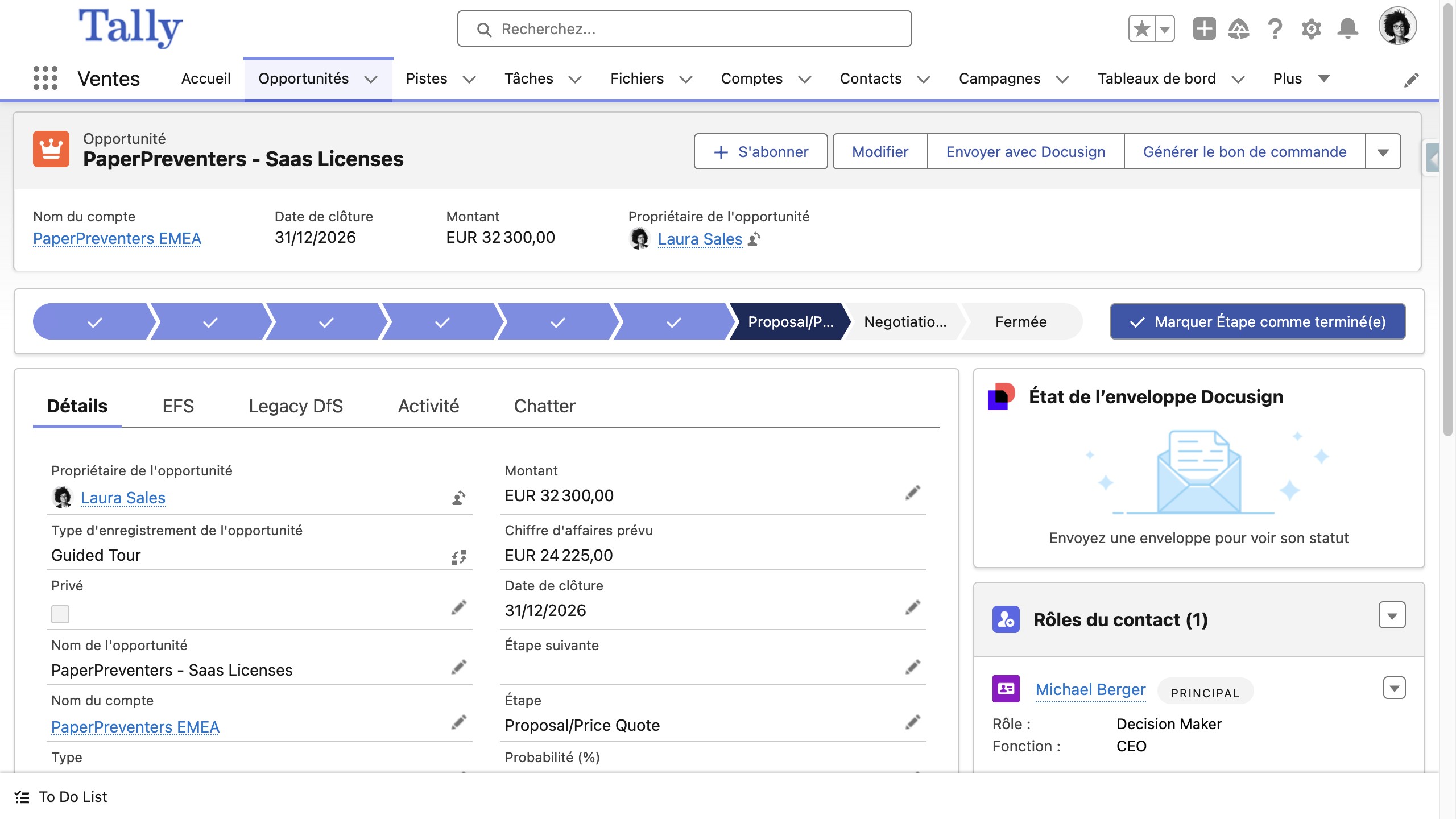Open the App Launcher grid icon
Screen dimensions: 1456x819
click(x=45, y=78)
